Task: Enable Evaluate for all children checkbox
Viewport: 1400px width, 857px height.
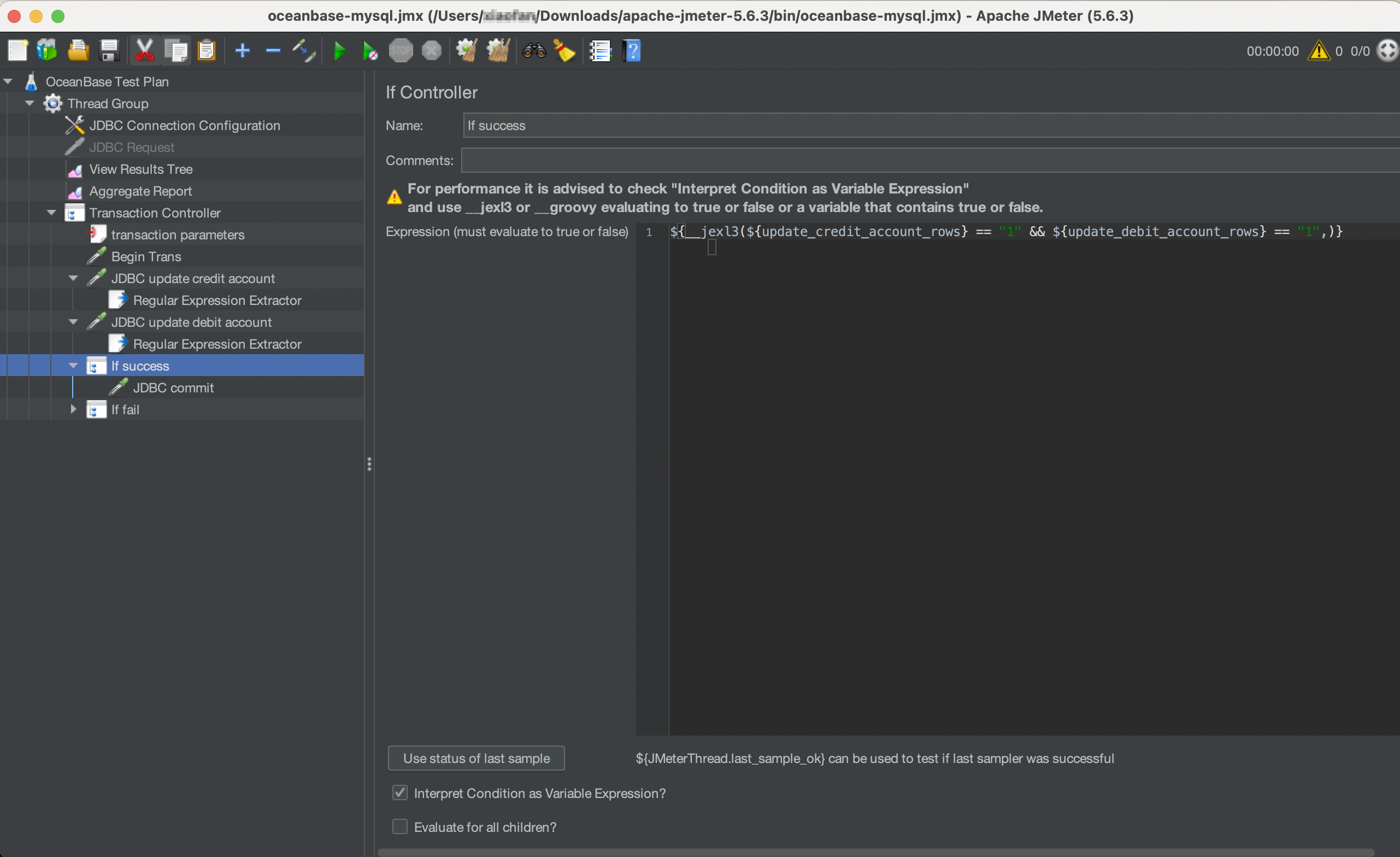Action: [x=400, y=826]
